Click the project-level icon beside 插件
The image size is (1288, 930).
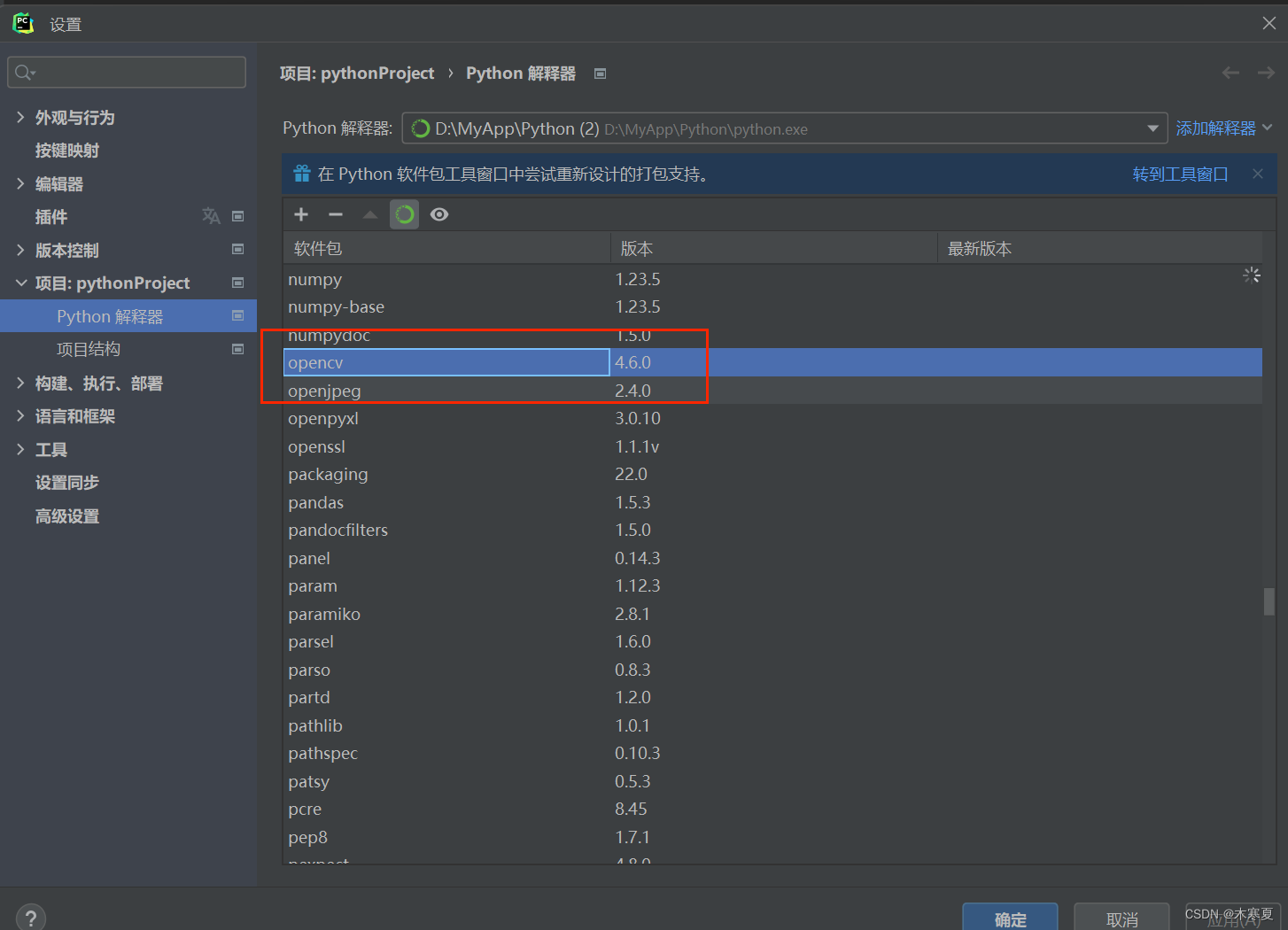[237, 216]
